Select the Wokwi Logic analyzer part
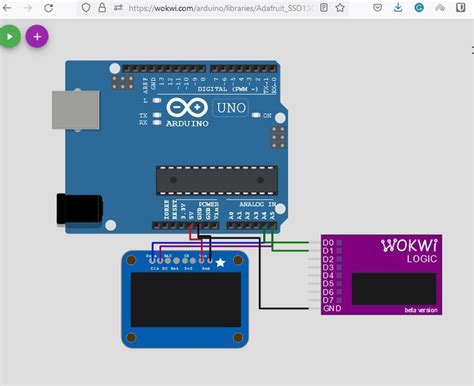Screen dimensions: 474x386 [x=381, y=274]
